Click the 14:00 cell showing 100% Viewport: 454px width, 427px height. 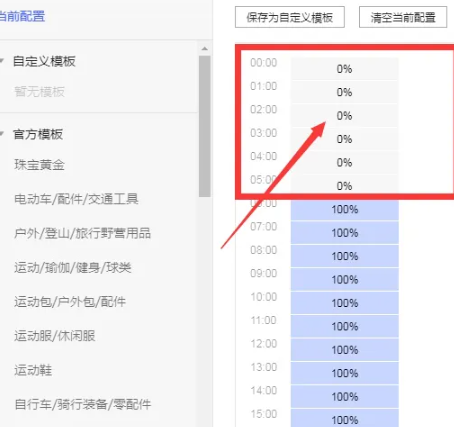click(345, 397)
